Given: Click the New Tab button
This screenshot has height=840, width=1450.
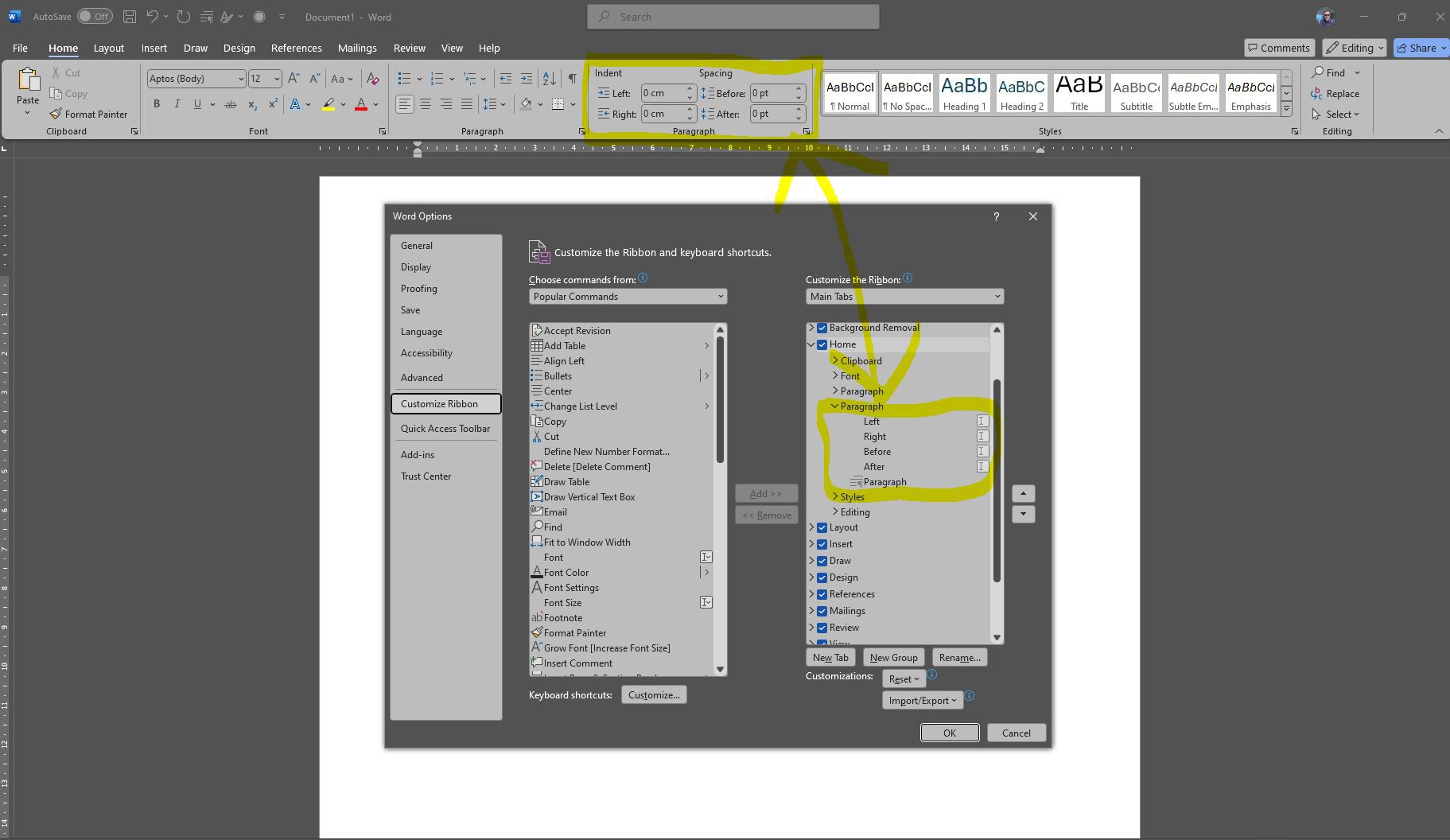Looking at the screenshot, I should (x=830, y=657).
